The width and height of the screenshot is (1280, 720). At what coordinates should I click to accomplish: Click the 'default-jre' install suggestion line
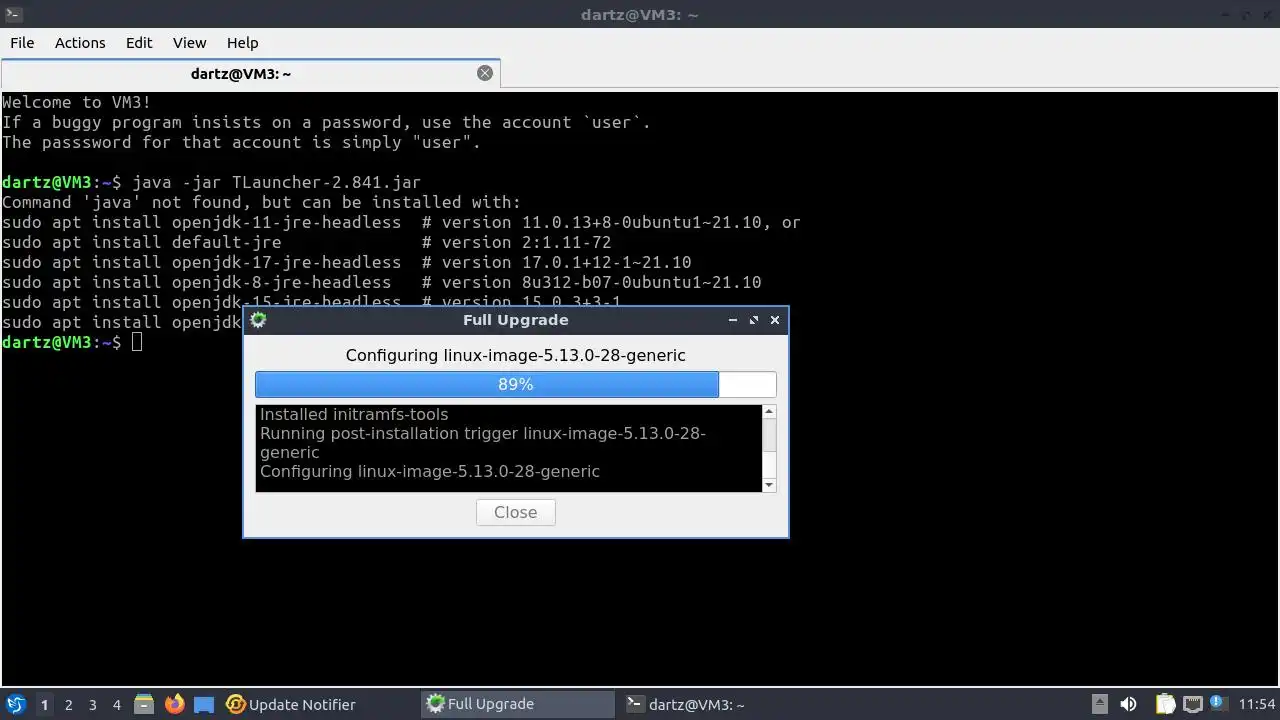306,242
